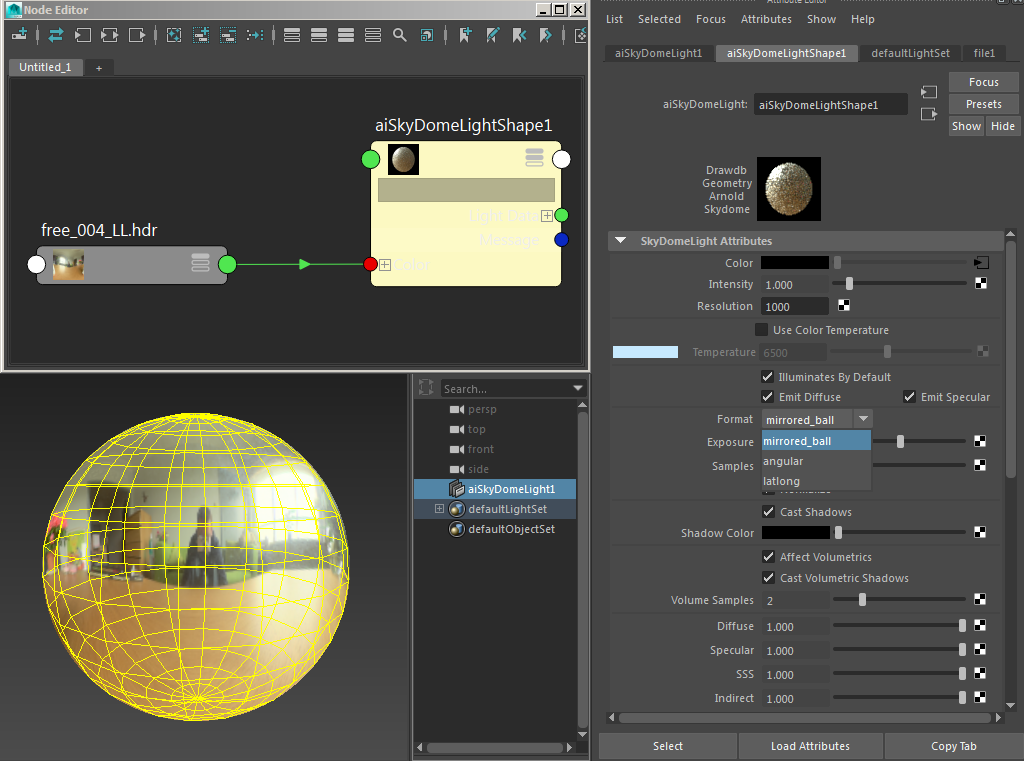This screenshot has width=1024, height=761.
Task: Click the Resolution map checker button
Action: (844, 306)
